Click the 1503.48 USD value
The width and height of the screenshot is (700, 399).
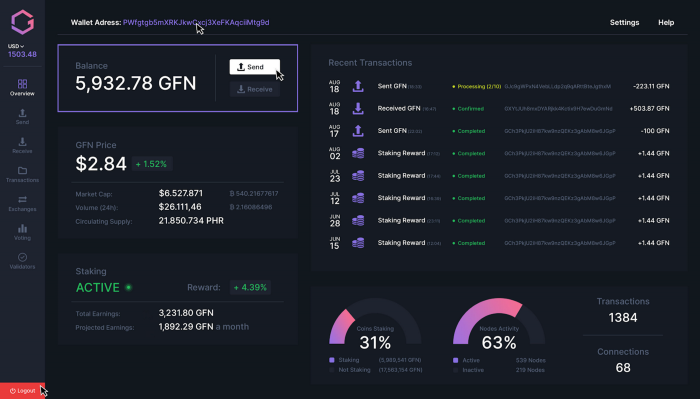22,54
